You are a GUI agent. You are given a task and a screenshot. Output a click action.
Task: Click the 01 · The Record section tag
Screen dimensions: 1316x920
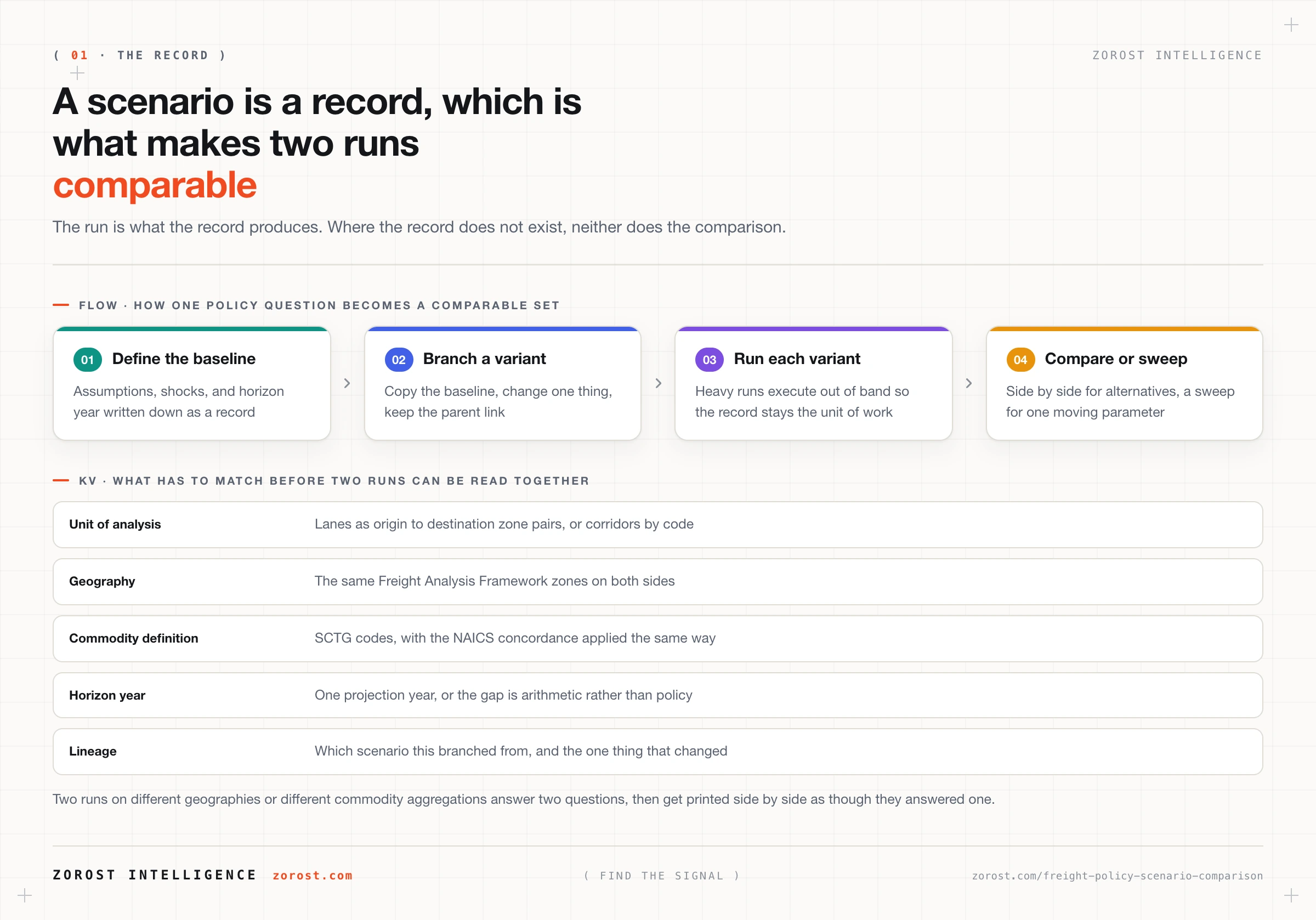(x=140, y=55)
